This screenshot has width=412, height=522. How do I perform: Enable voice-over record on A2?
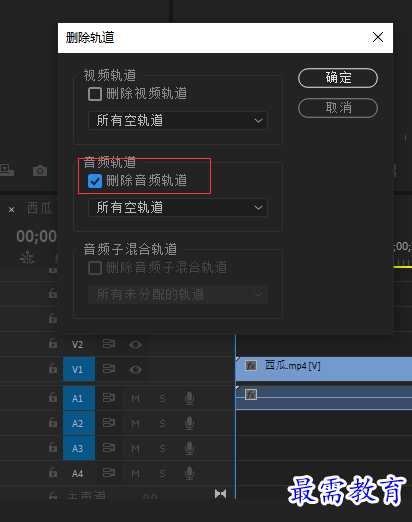pos(189,423)
